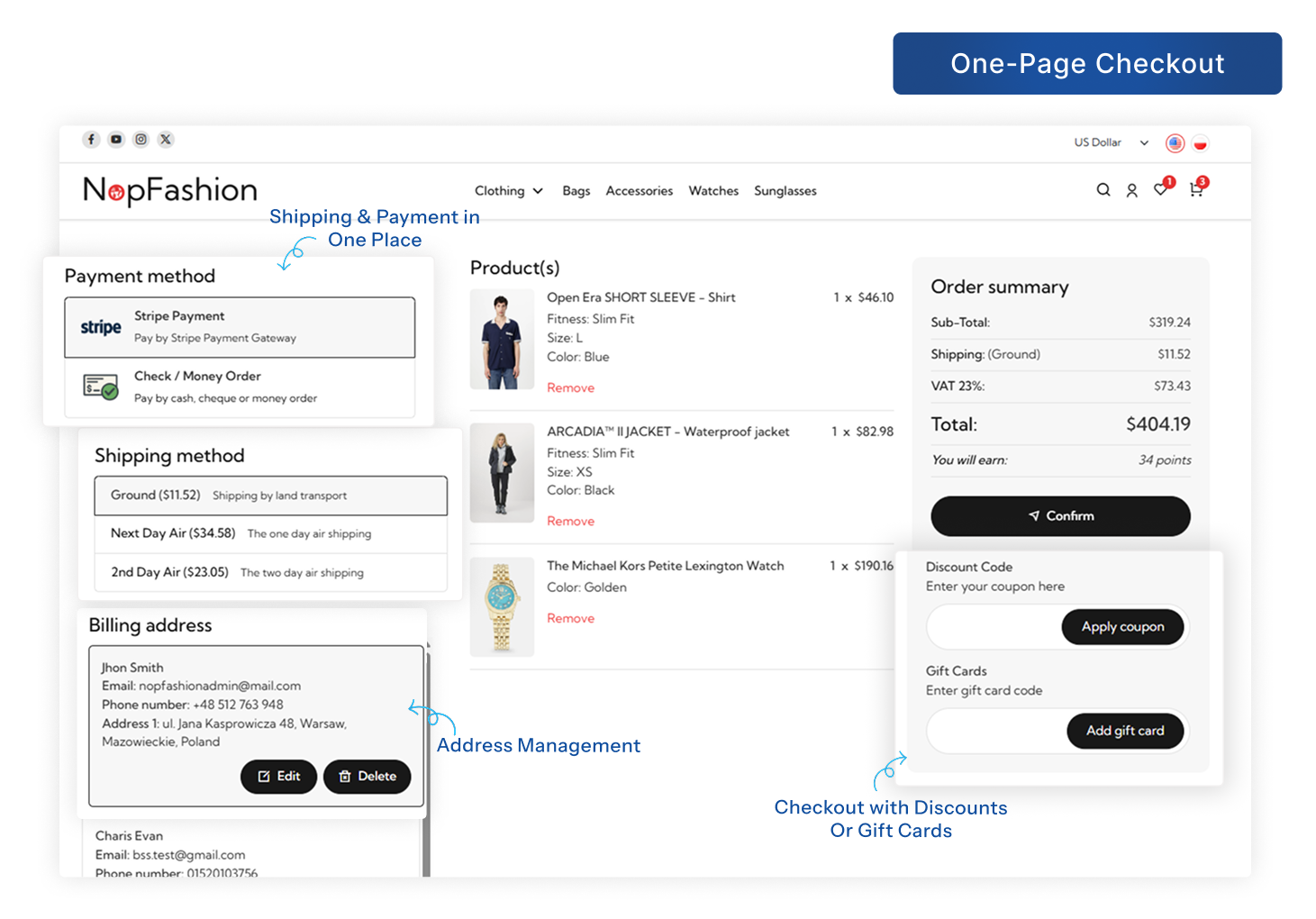Remove the Open Era SHORT SLEEVE Shirt
The width and height of the screenshot is (1316, 919).
click(x=571, y=387)
